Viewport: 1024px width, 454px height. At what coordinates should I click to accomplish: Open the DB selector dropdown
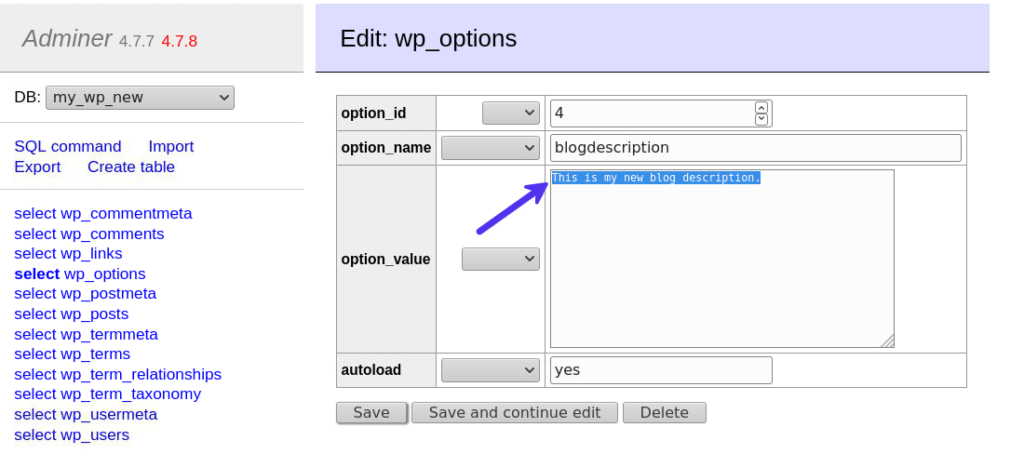(x=140, y=98)
